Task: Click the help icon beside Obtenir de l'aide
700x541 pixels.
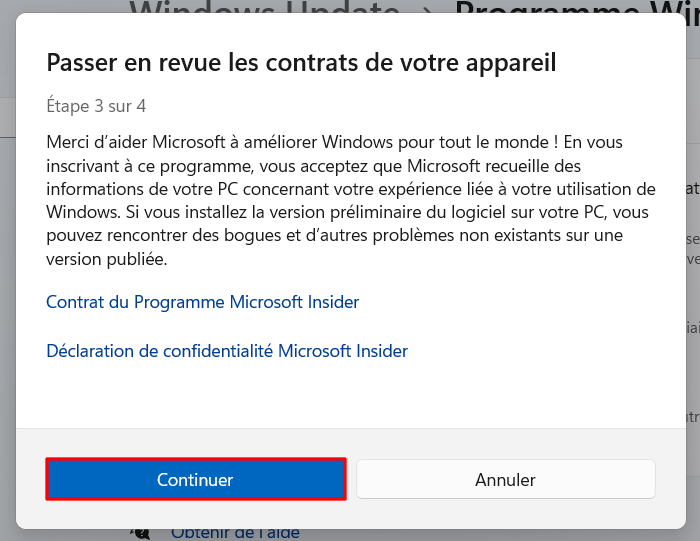Action: 140,534
